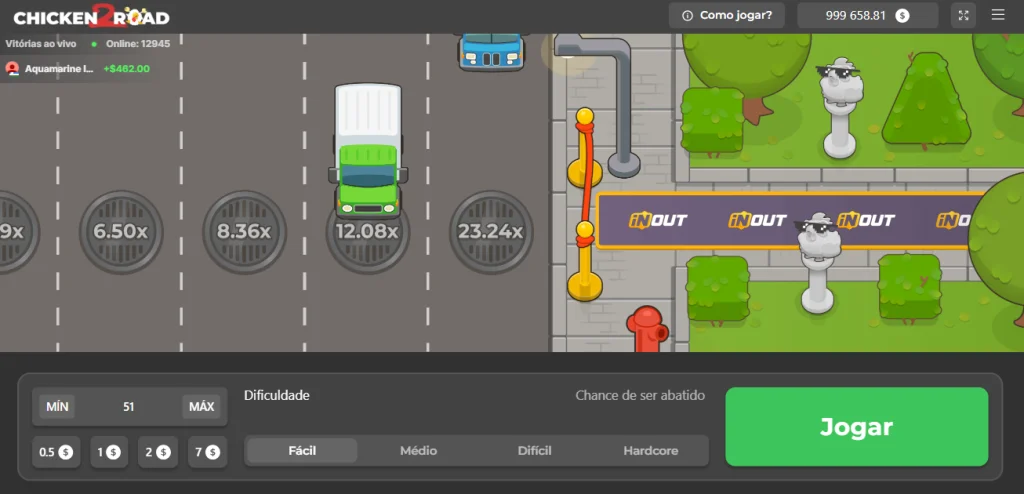Screen dimensions: 1024x494
Task: Click the triangular topiary bush
Action: [927, 99]
